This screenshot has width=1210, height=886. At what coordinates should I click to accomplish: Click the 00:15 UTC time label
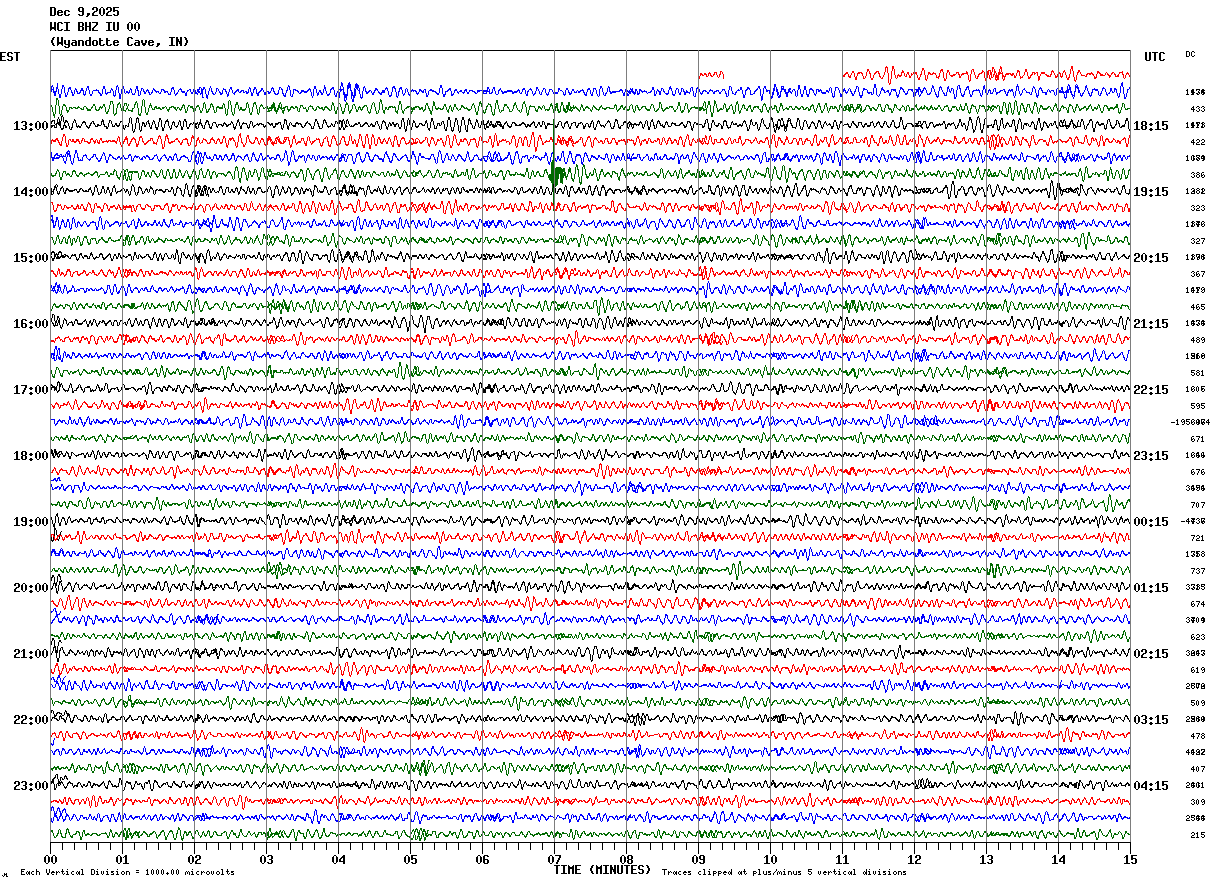[1151, 522]
